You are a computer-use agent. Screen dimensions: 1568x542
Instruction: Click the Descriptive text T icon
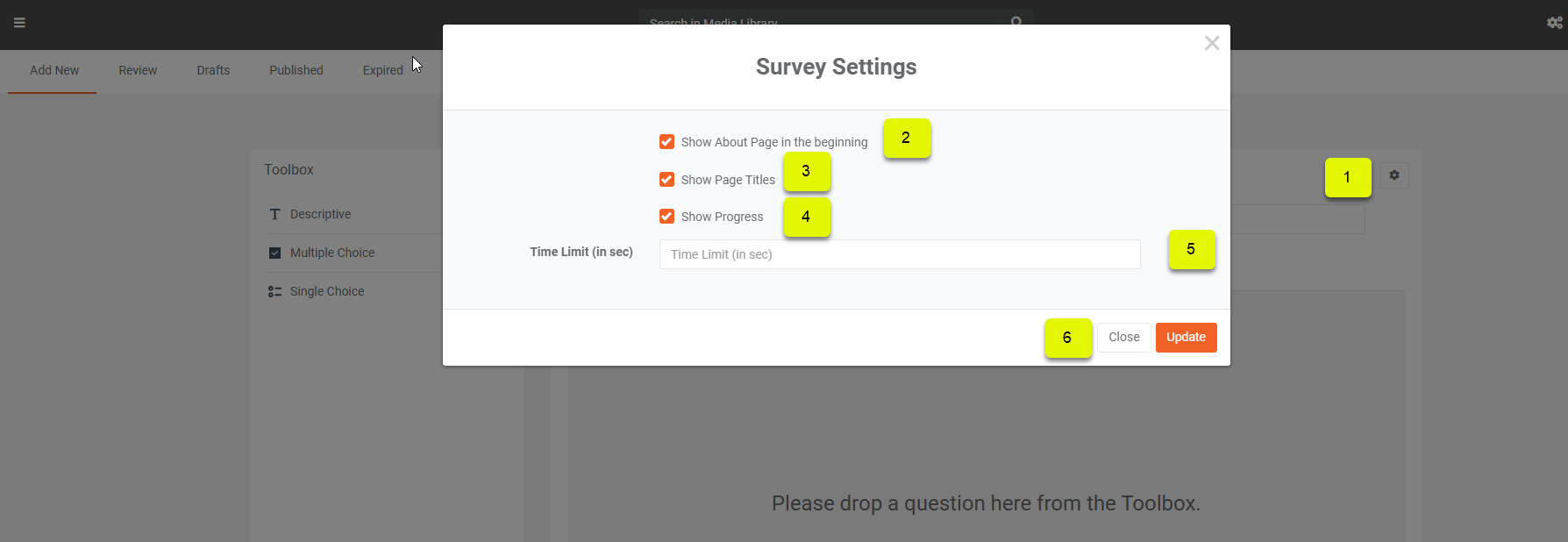[274, 214]
